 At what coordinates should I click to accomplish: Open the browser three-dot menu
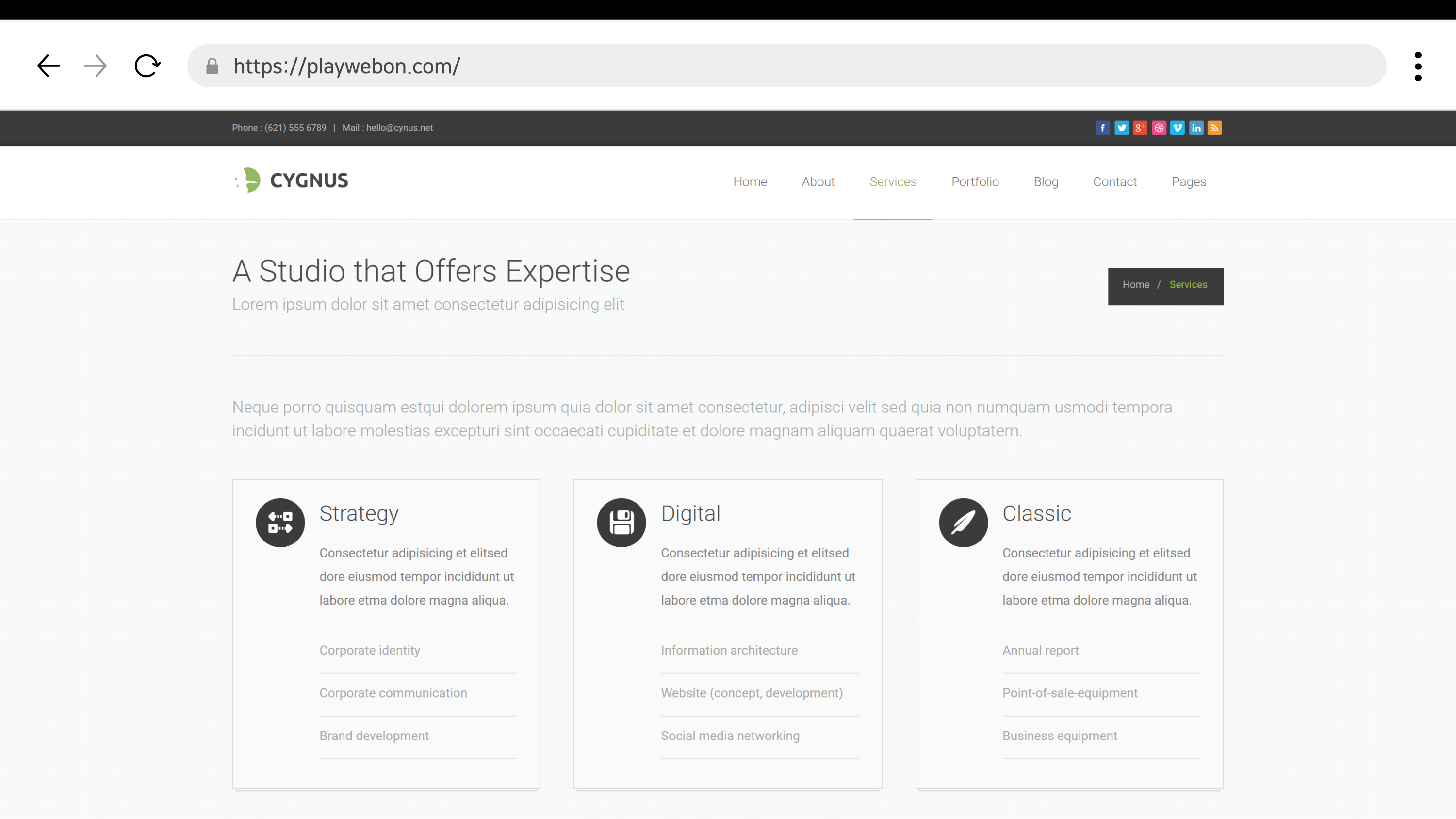[x=1418, y=66]
